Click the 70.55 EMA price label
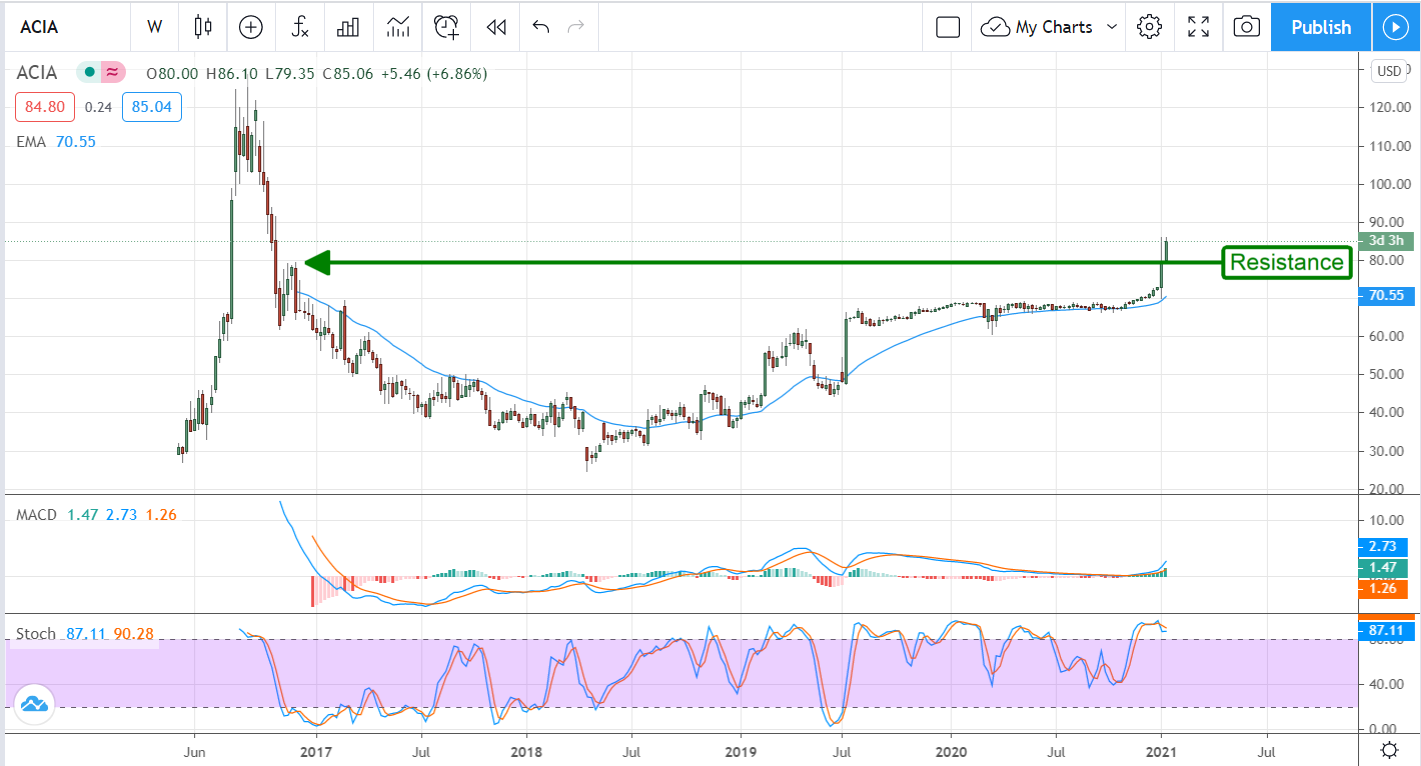 (1386, 296)
